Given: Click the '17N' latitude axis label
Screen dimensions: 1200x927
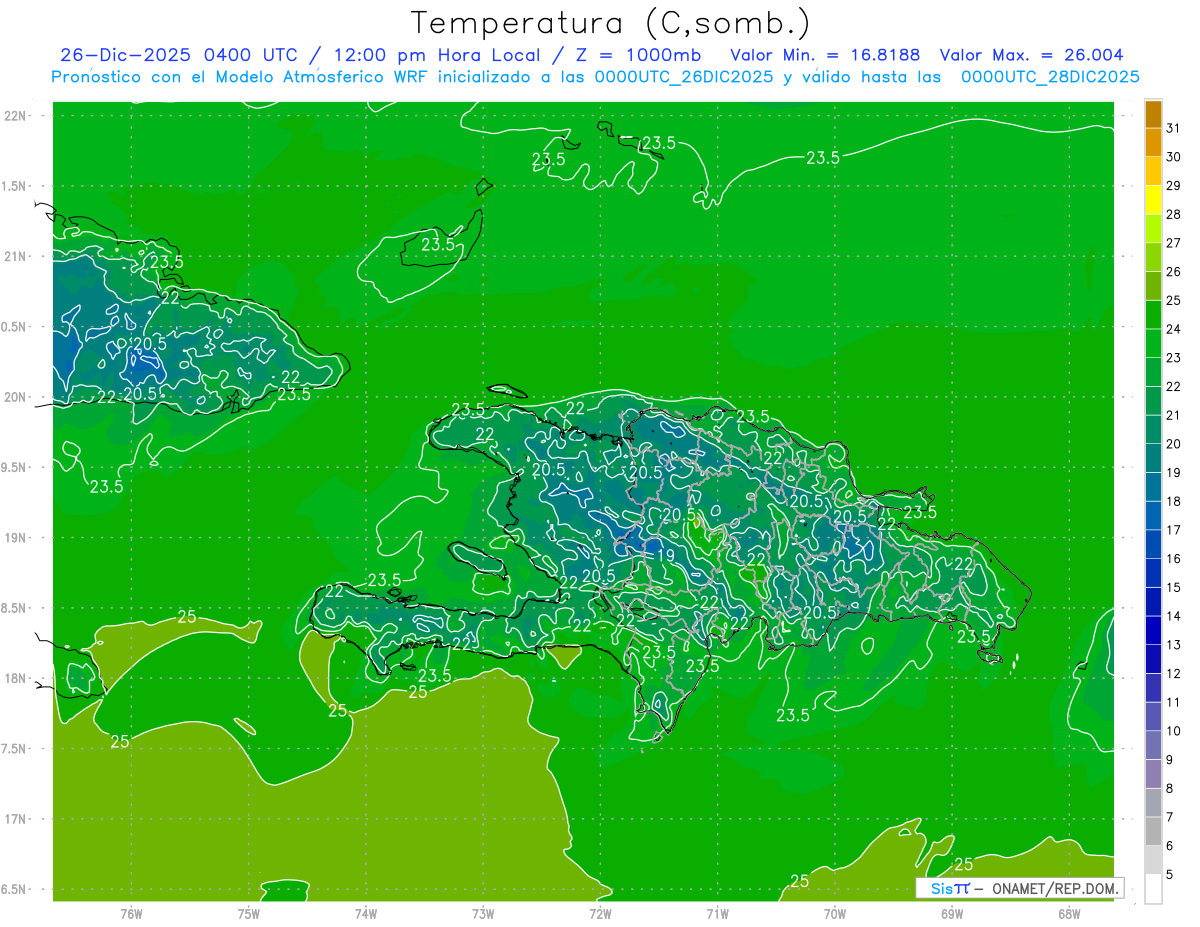Looking at the screenshot, I should pyautogui.click(x=17, y=819).
